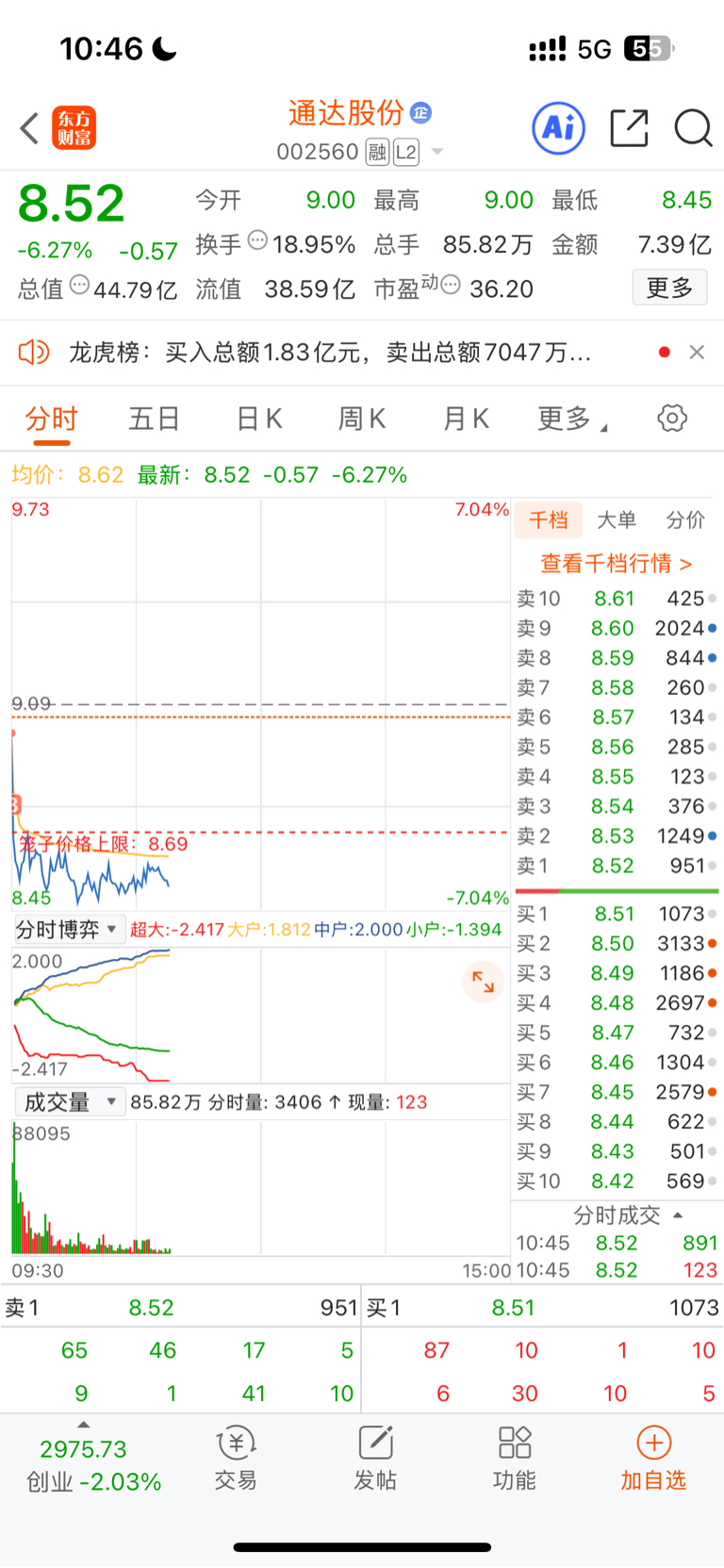The height and width of the screenshot is (1568, 724).
Task: Open chart settings gear icon
Action: tap(672, 418)
